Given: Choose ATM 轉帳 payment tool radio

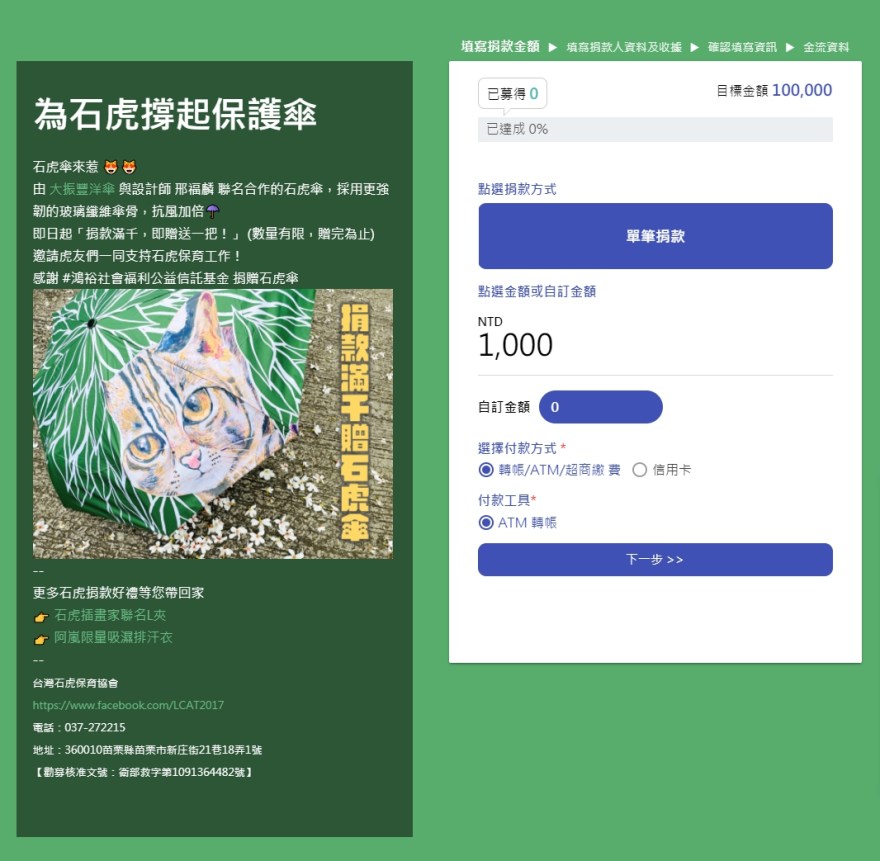Looking at the screenshot, I should pos(486,523).
